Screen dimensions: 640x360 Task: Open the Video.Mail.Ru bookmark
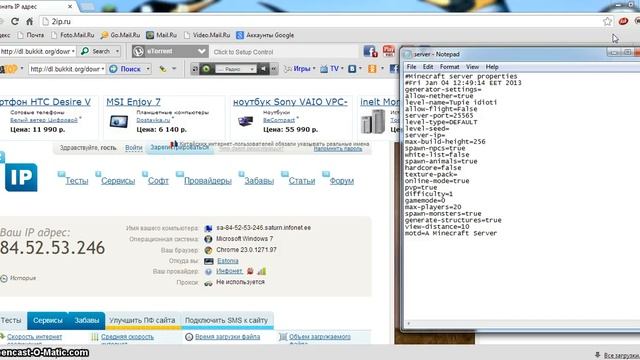[x=207, y=35]
